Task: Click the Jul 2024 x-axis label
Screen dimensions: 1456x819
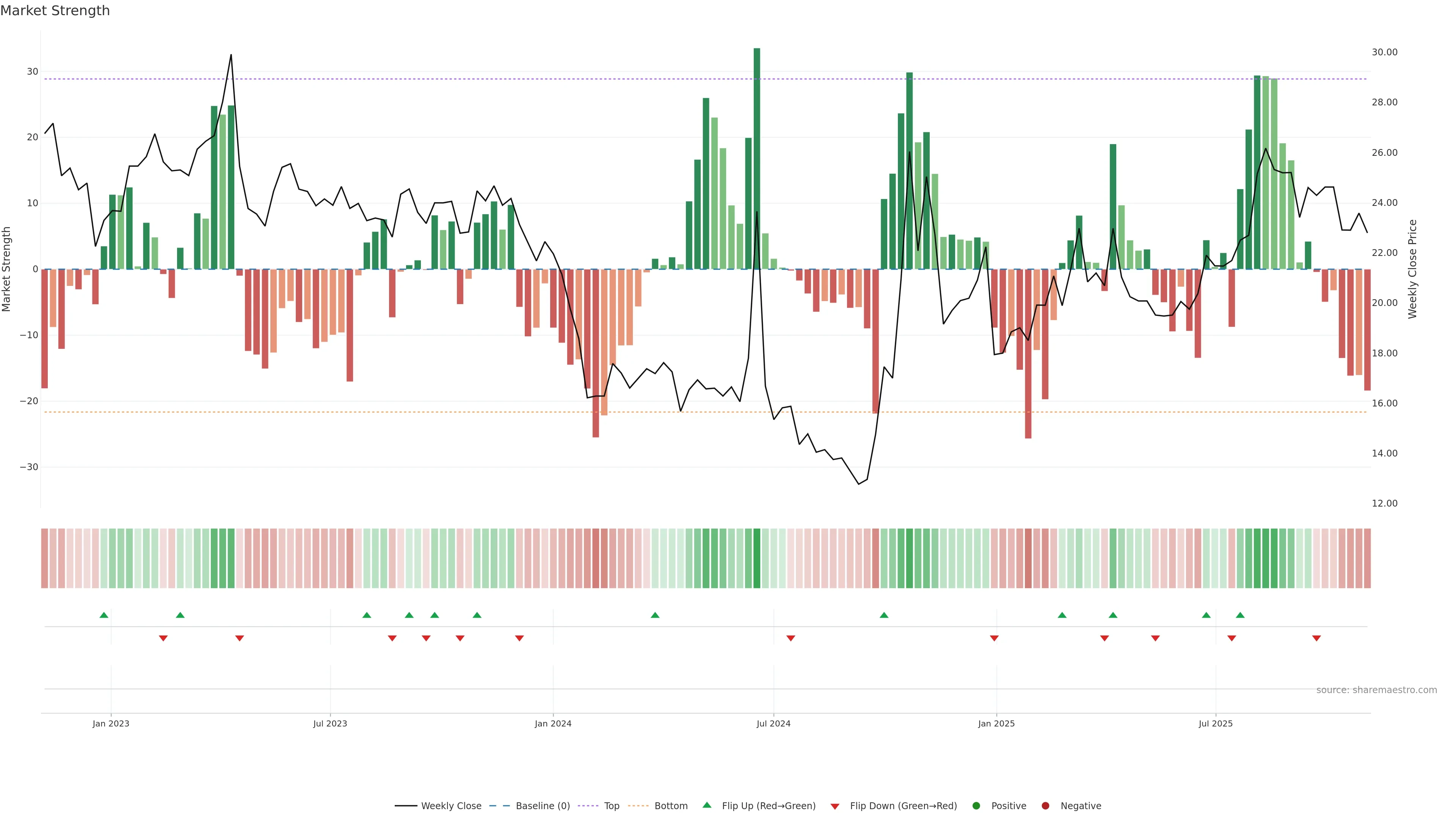Action: click(773, 723)
